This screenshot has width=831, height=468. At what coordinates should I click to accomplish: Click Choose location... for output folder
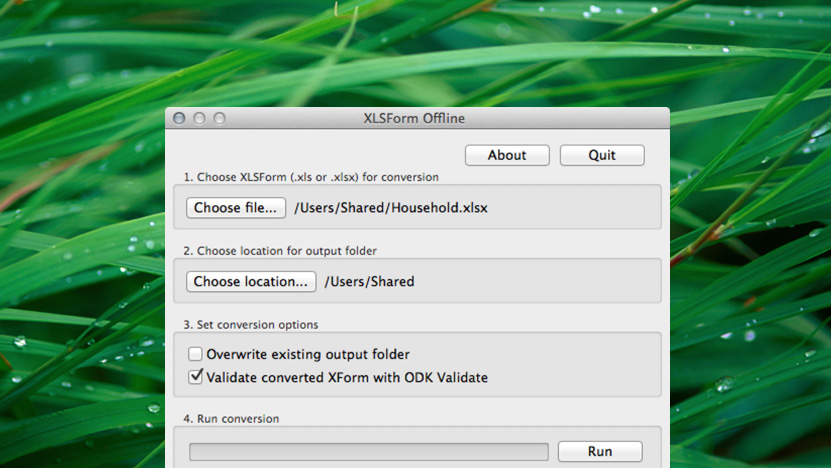251,281
